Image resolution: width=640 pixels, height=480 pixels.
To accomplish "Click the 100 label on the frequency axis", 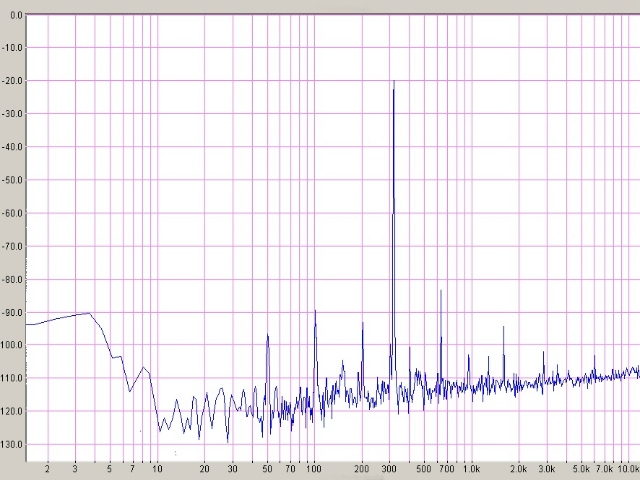I will tap(314, 468).
